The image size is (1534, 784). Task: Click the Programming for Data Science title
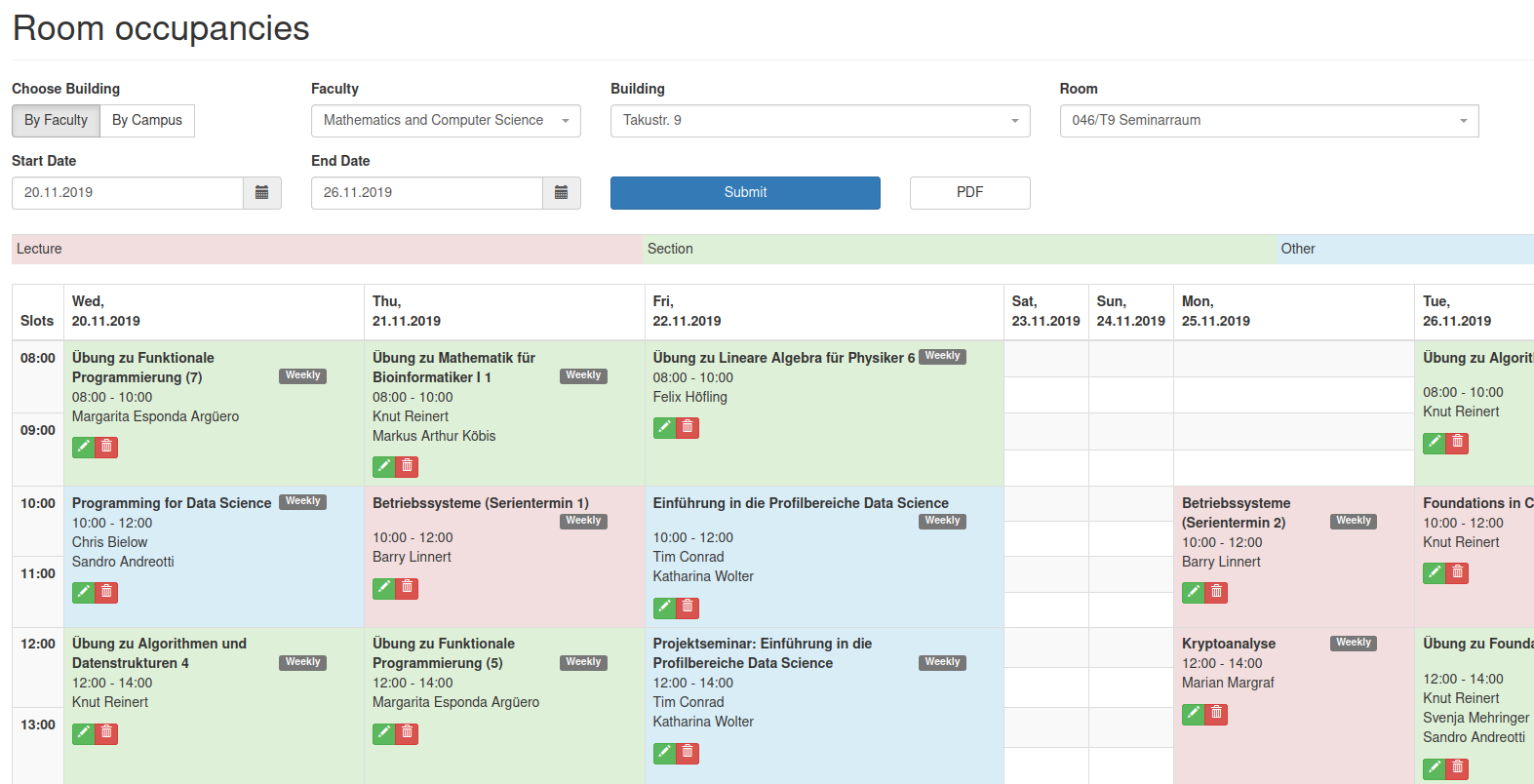tap(172, 504)
